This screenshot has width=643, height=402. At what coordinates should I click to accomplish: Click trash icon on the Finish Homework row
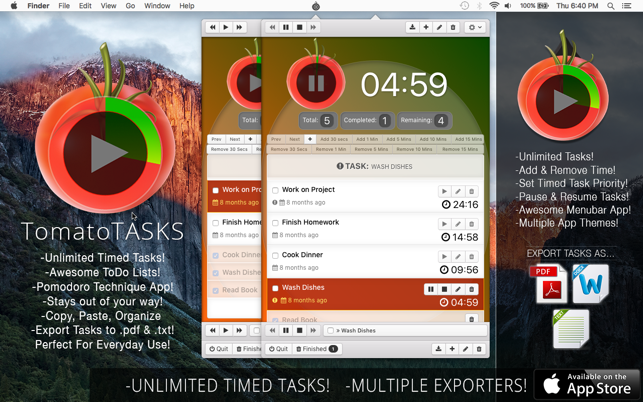(x=472, y=224)
